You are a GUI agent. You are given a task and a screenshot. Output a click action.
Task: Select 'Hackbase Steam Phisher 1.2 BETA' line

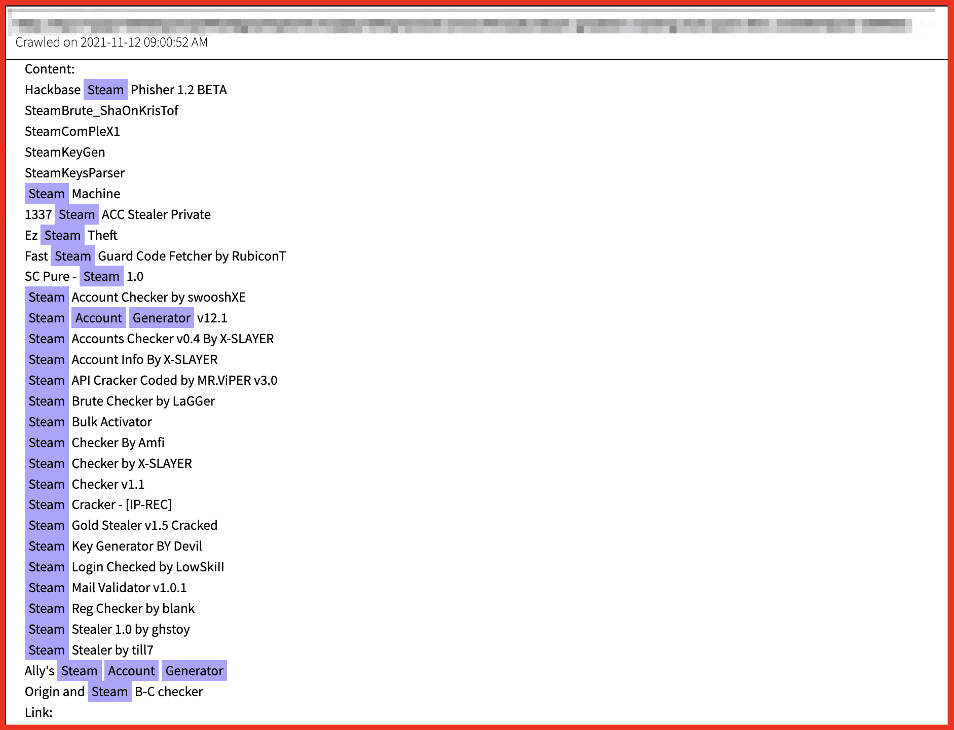tap(126, 89)
